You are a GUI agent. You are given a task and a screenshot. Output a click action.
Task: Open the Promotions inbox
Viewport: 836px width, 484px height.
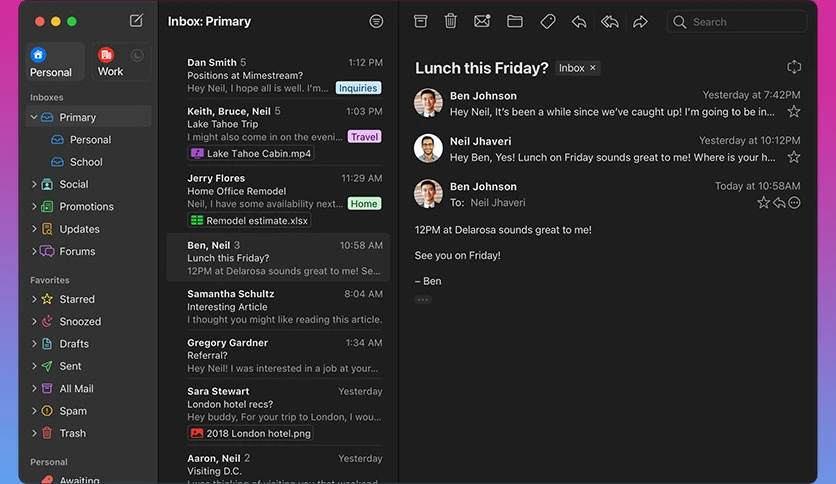89,206
